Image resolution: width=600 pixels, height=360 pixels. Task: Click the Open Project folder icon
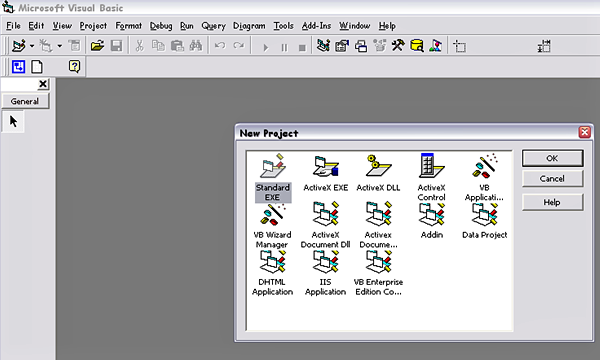tap(97, 46)
